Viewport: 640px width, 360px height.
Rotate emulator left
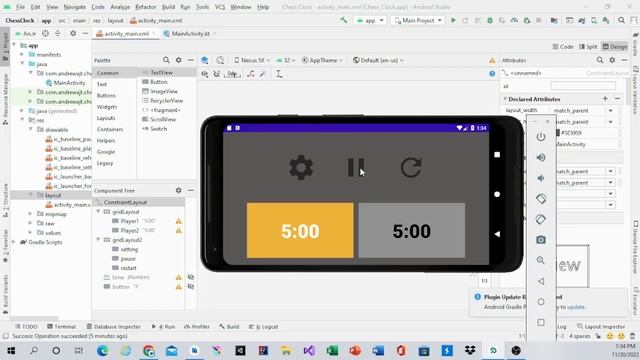coord(541,199)
